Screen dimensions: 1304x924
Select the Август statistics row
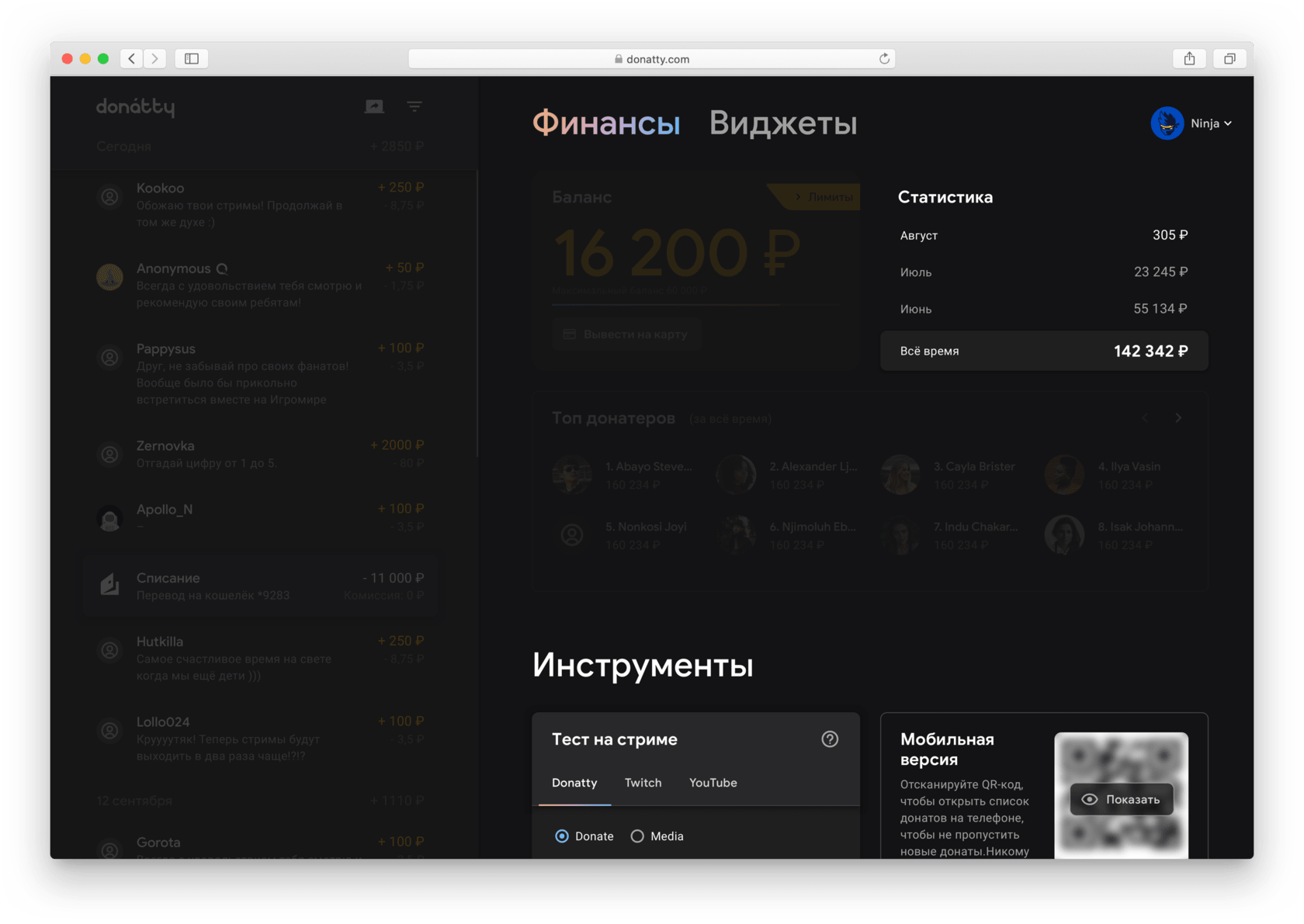pos(1044,235)
